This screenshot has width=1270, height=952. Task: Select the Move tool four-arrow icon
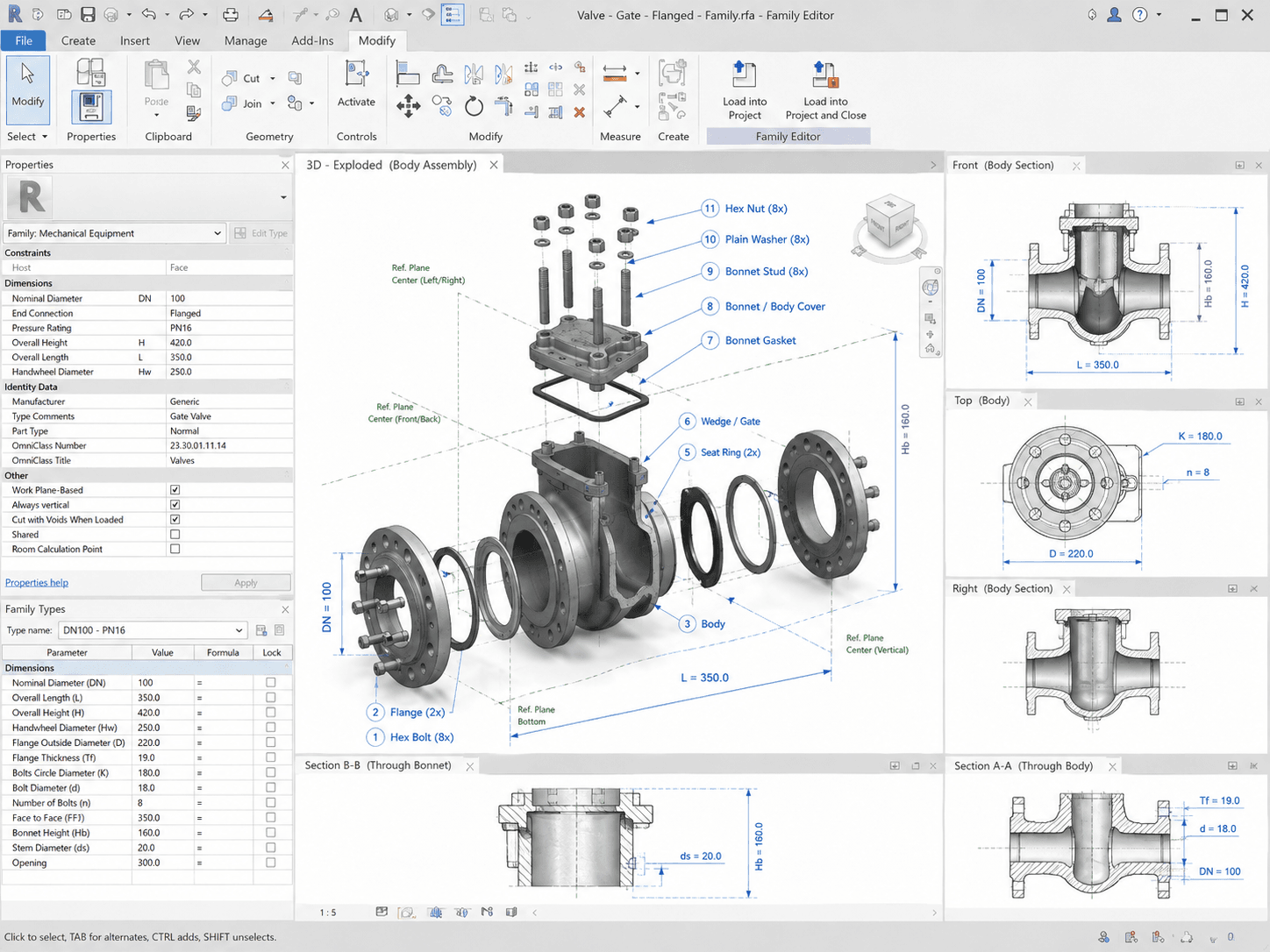pyautogui.click(x=408, y=107)
